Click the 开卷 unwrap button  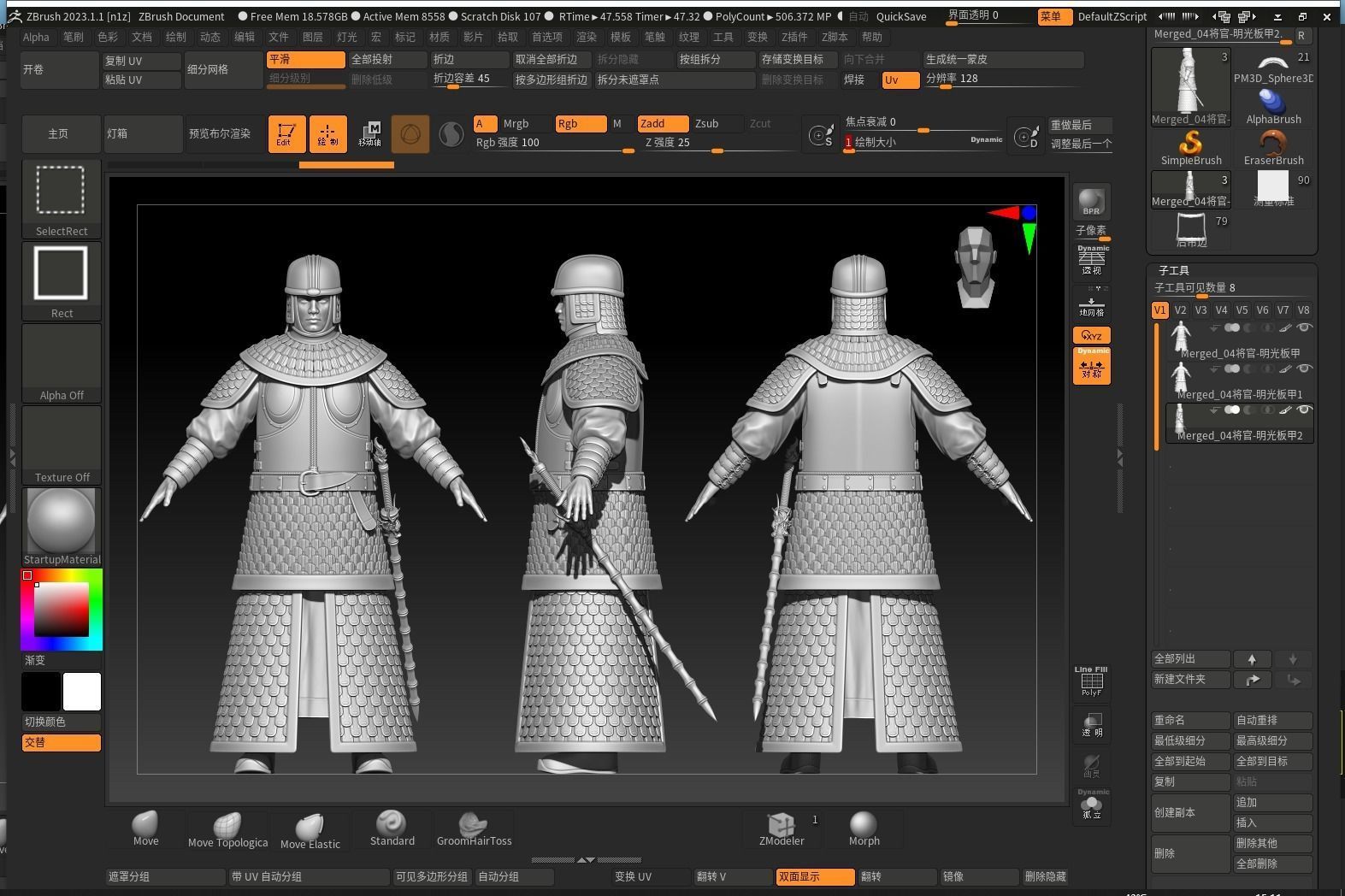60,70
